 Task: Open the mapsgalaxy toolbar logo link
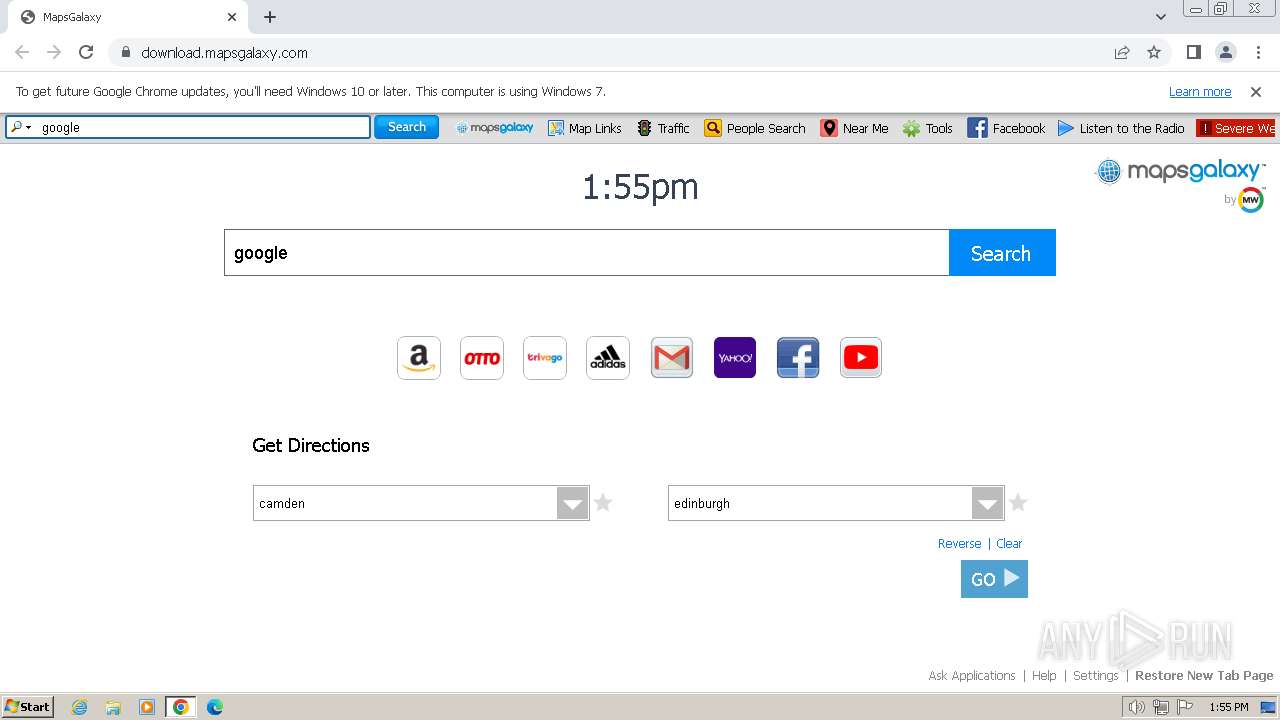[x=495, y=128]
